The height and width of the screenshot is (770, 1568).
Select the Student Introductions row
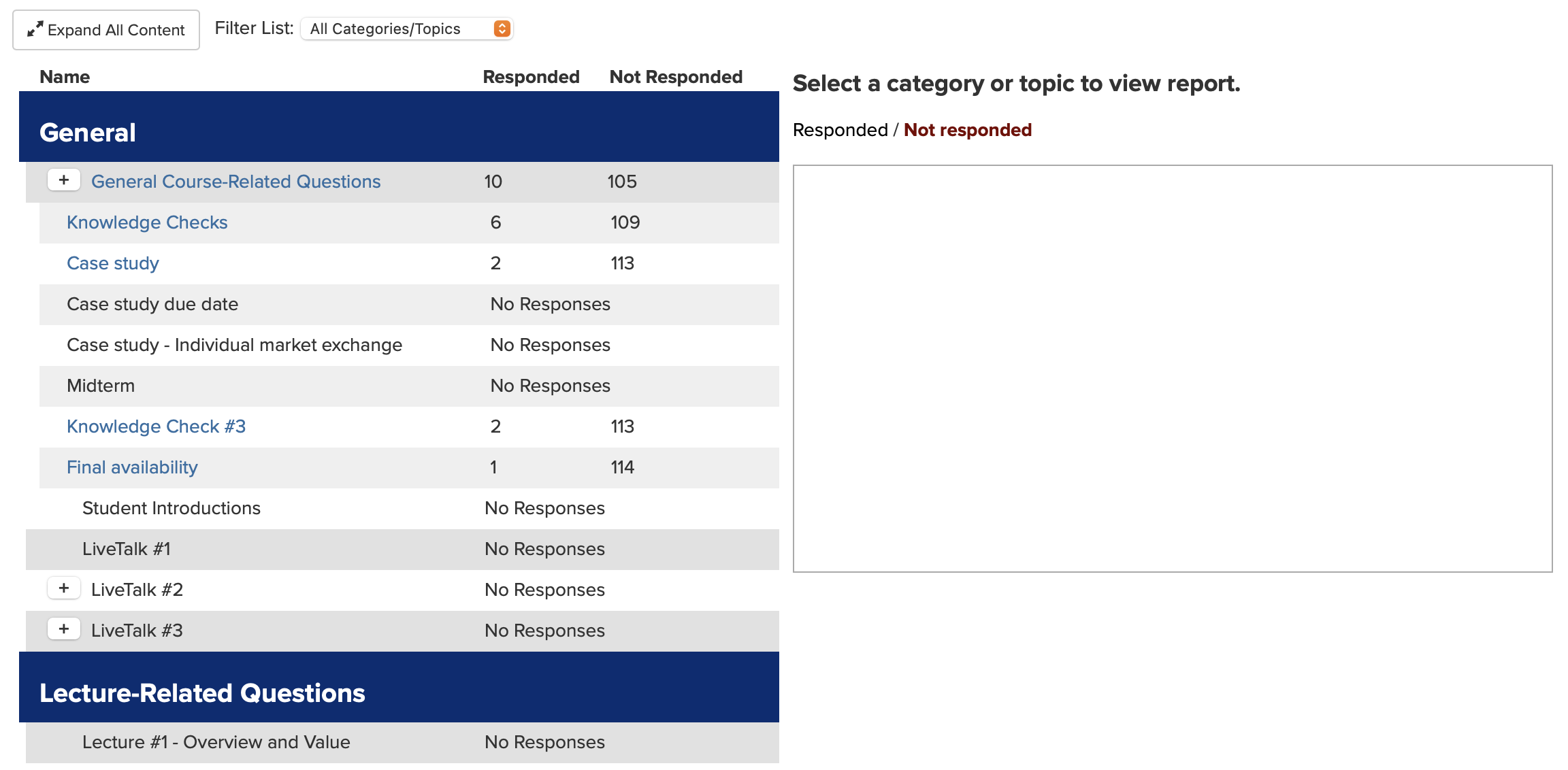(170, 508)
